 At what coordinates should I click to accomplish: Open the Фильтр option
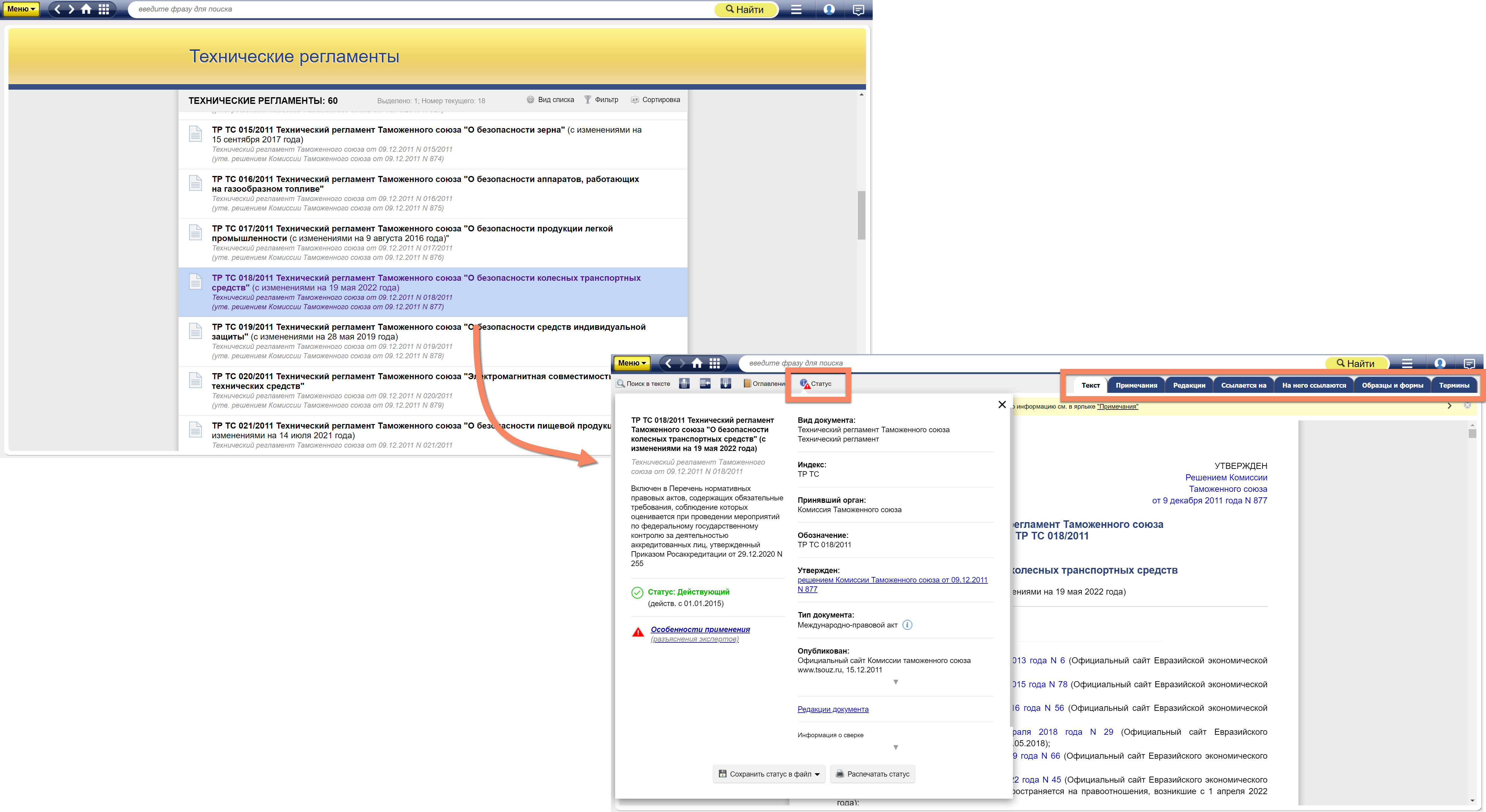point(601,100)
